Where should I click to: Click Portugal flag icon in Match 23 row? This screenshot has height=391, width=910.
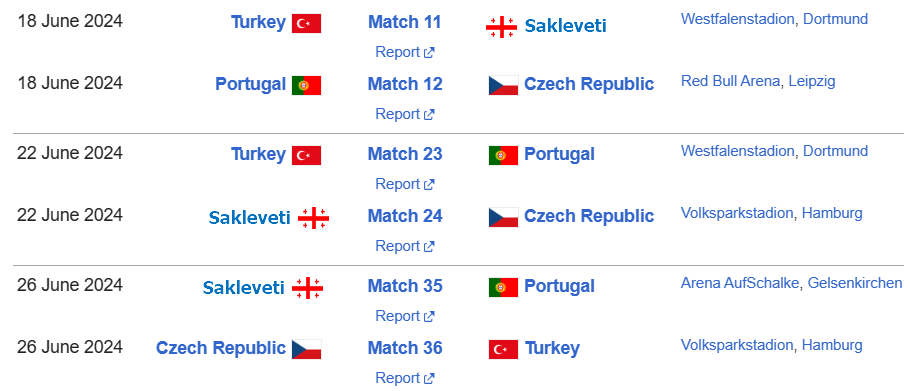(503, 155)
